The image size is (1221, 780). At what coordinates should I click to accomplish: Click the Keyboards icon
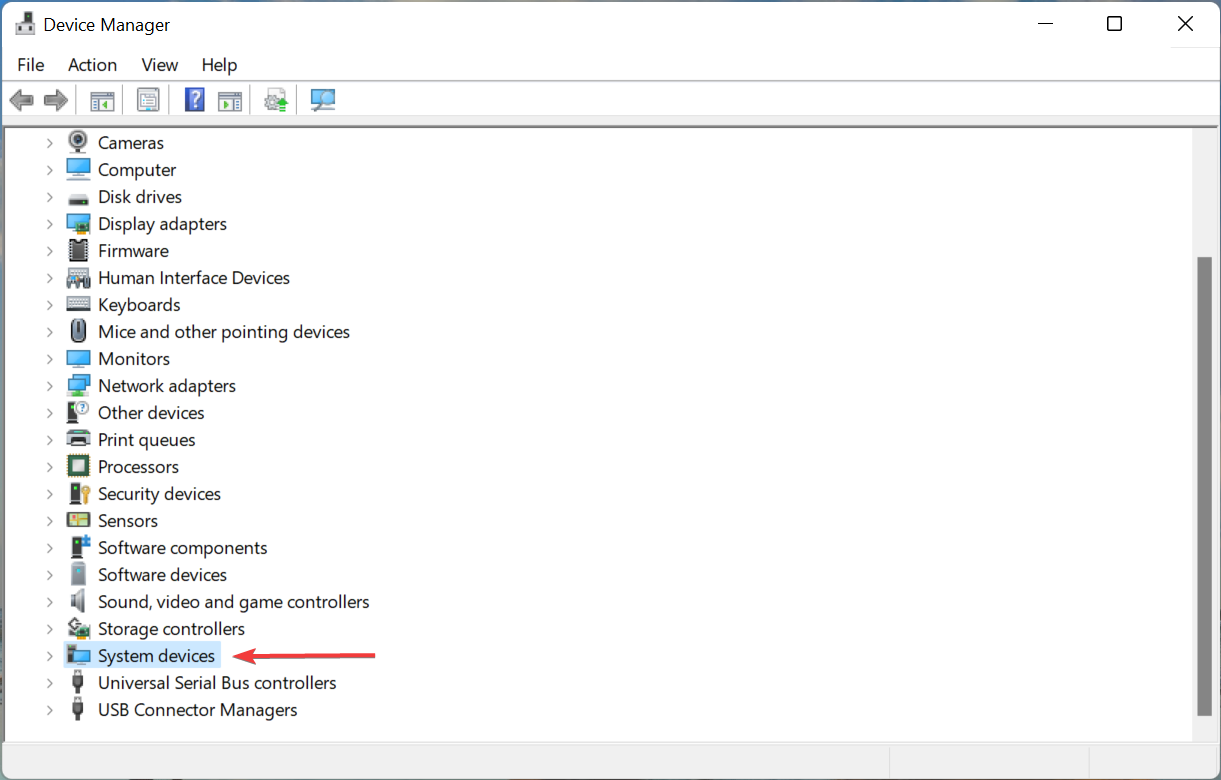[x=78, y=304]
